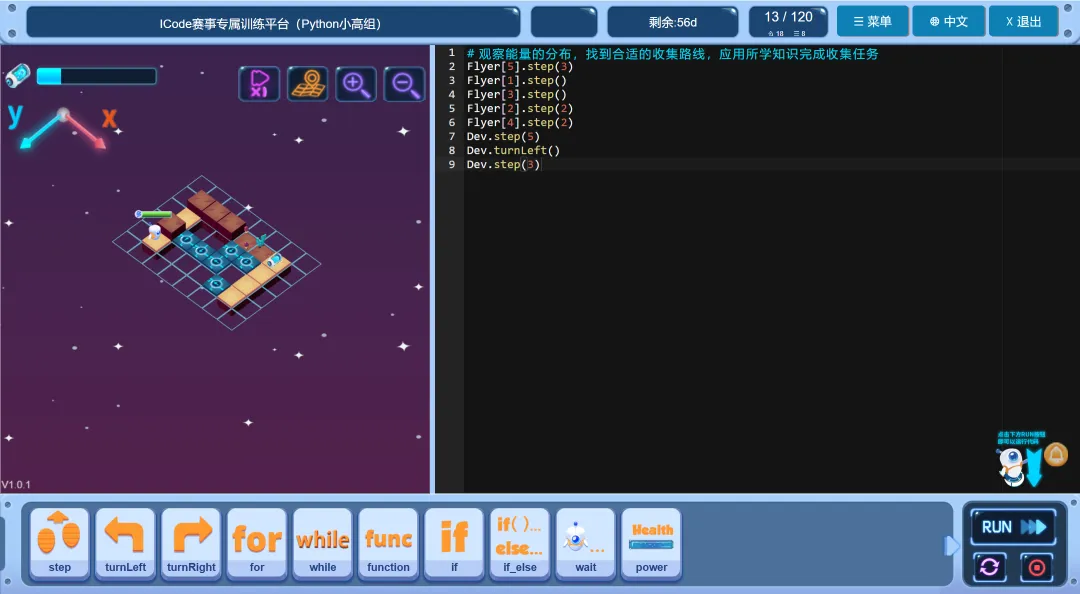The image size is (1080, 594).
Task: Place cursor on Flyer[4].step(2) line
Action: 519,123
